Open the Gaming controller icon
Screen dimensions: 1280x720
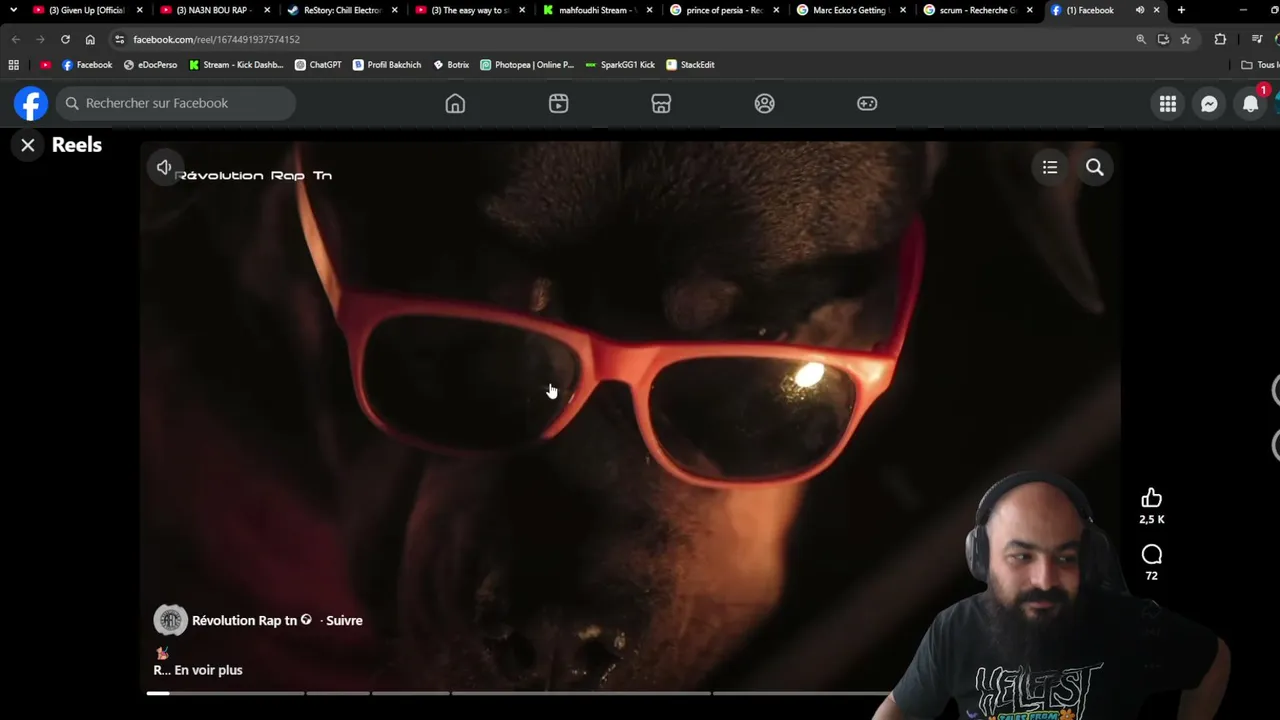(x=867, y=103)
